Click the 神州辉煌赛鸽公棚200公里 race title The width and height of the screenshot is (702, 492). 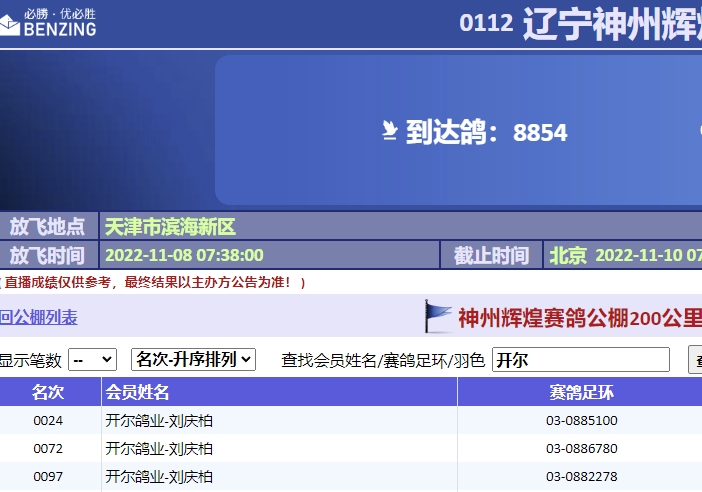pos(579,318)
